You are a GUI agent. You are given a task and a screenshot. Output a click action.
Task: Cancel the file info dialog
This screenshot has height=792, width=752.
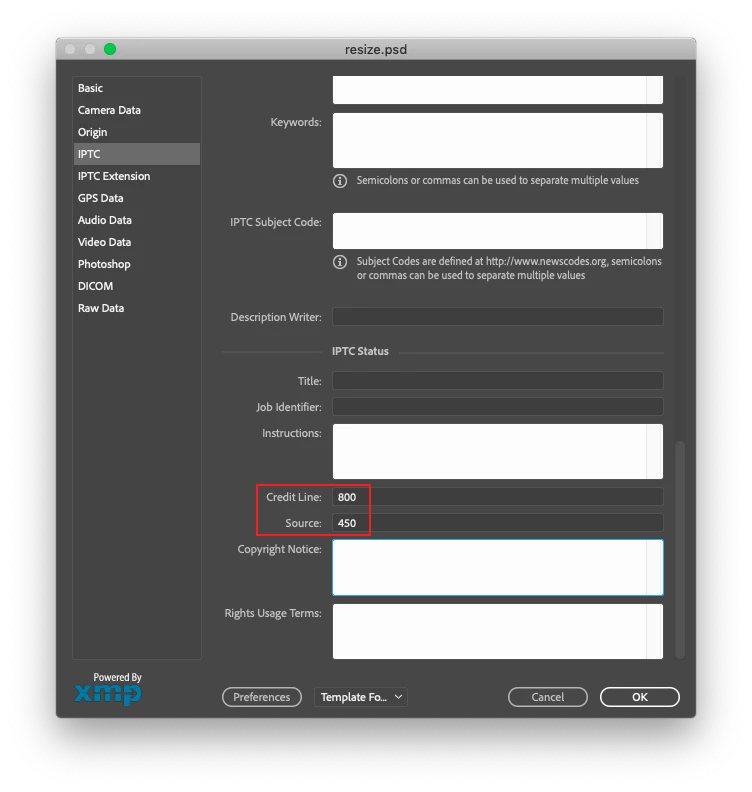[547, 697]
